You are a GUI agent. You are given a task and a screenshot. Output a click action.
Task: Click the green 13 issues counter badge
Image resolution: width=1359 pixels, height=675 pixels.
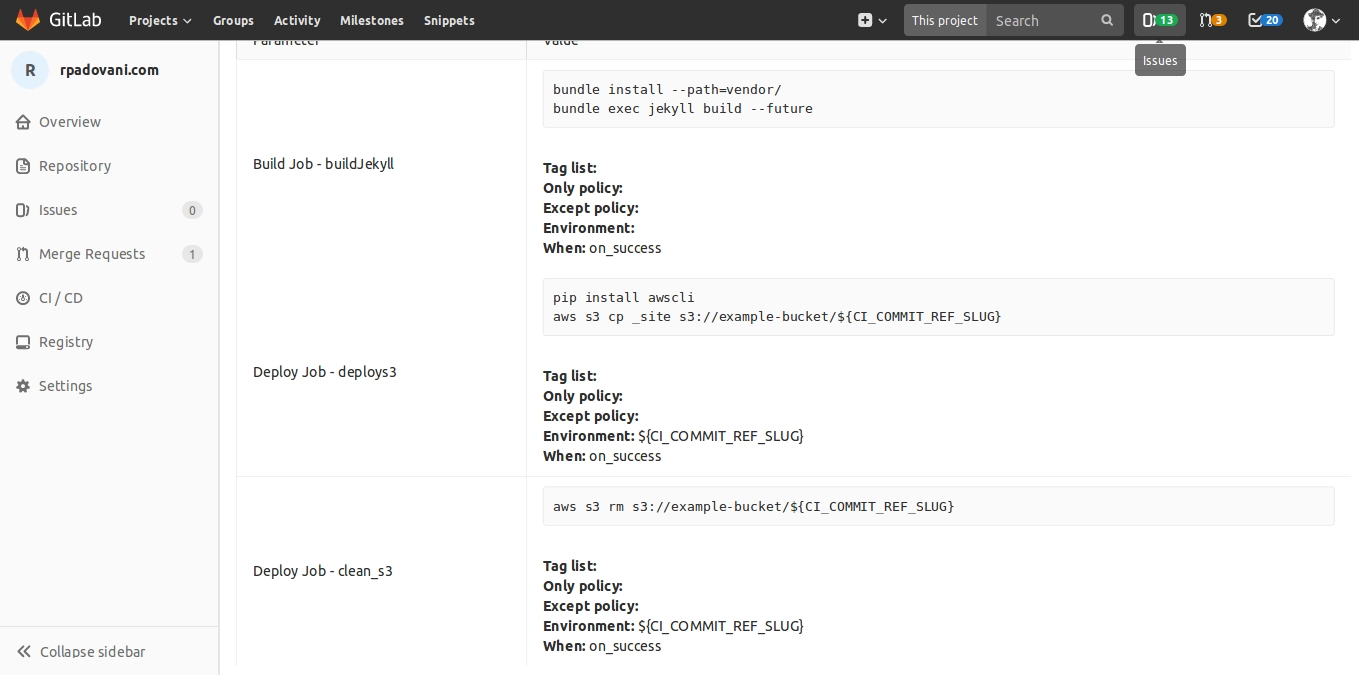pyautogui.click(x=1167, y=20)
